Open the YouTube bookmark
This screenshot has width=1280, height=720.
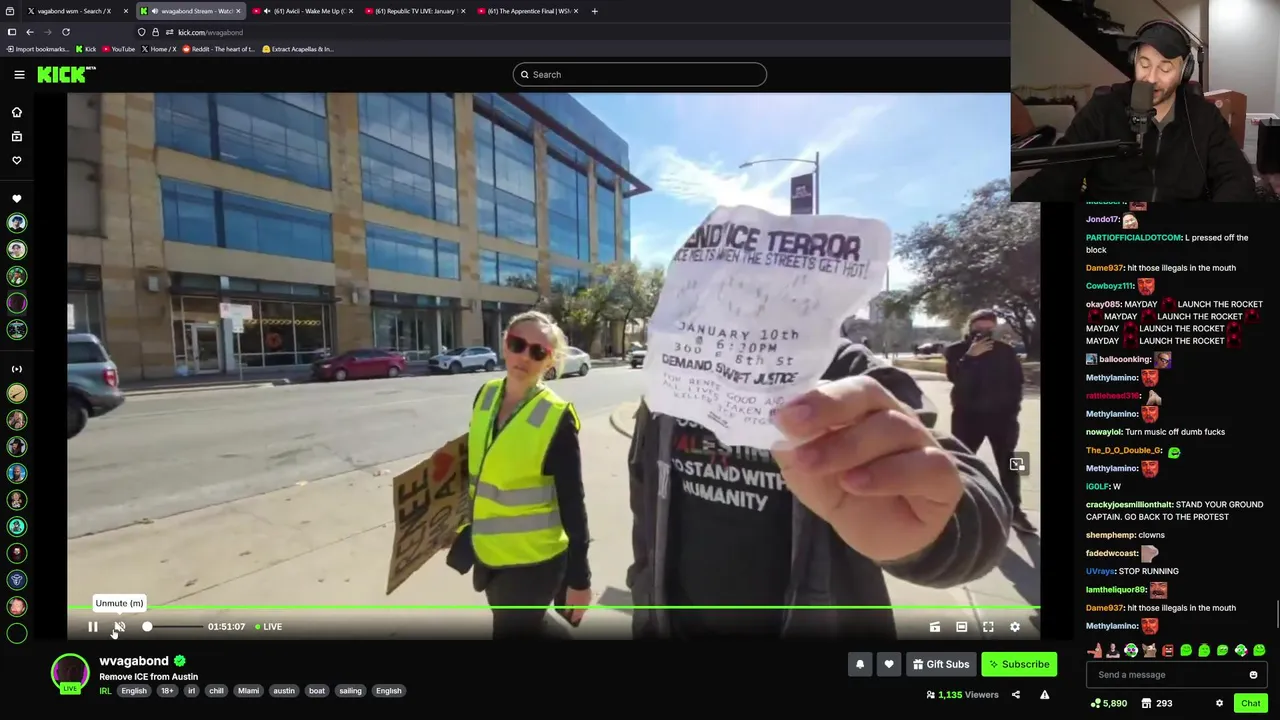tap(118, 49)
